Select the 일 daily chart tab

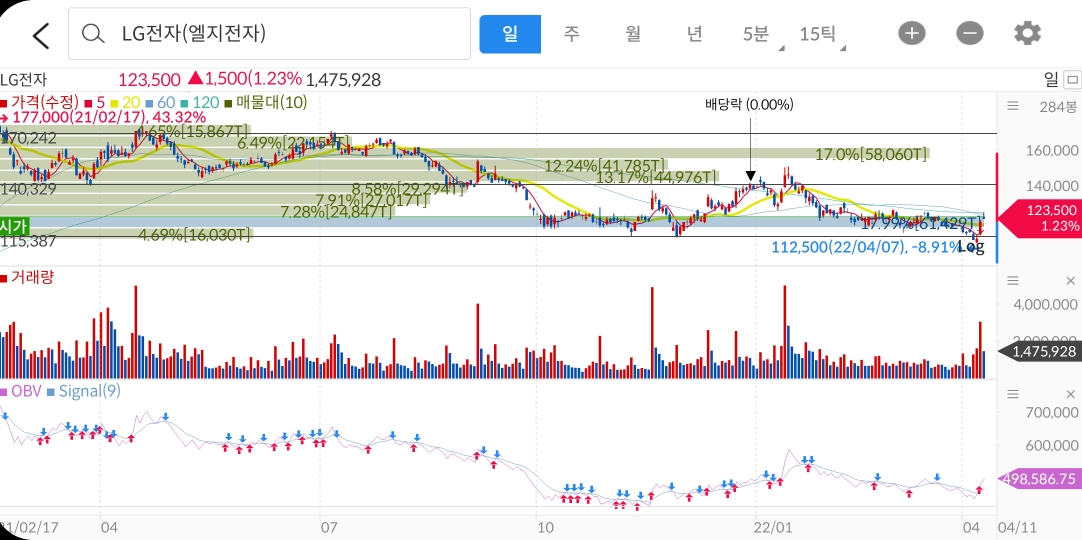pos(510,34)
